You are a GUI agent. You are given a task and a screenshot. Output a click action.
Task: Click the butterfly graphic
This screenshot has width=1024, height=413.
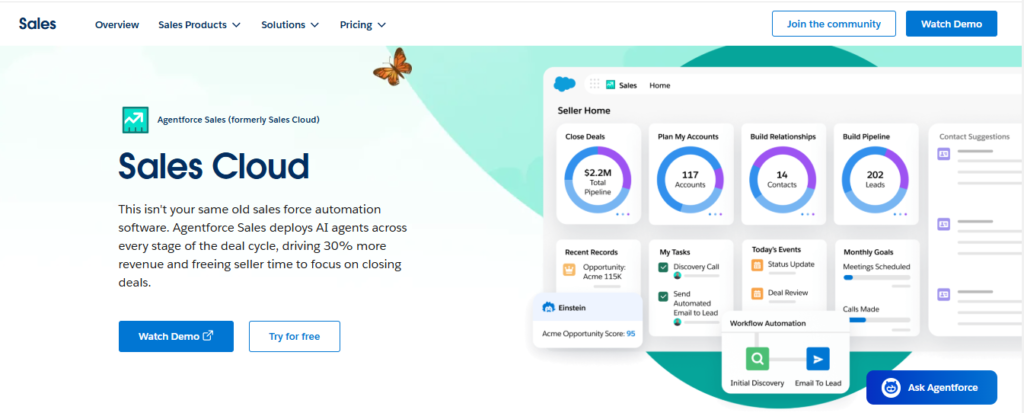pyautogui.click(x=392, y=66)
